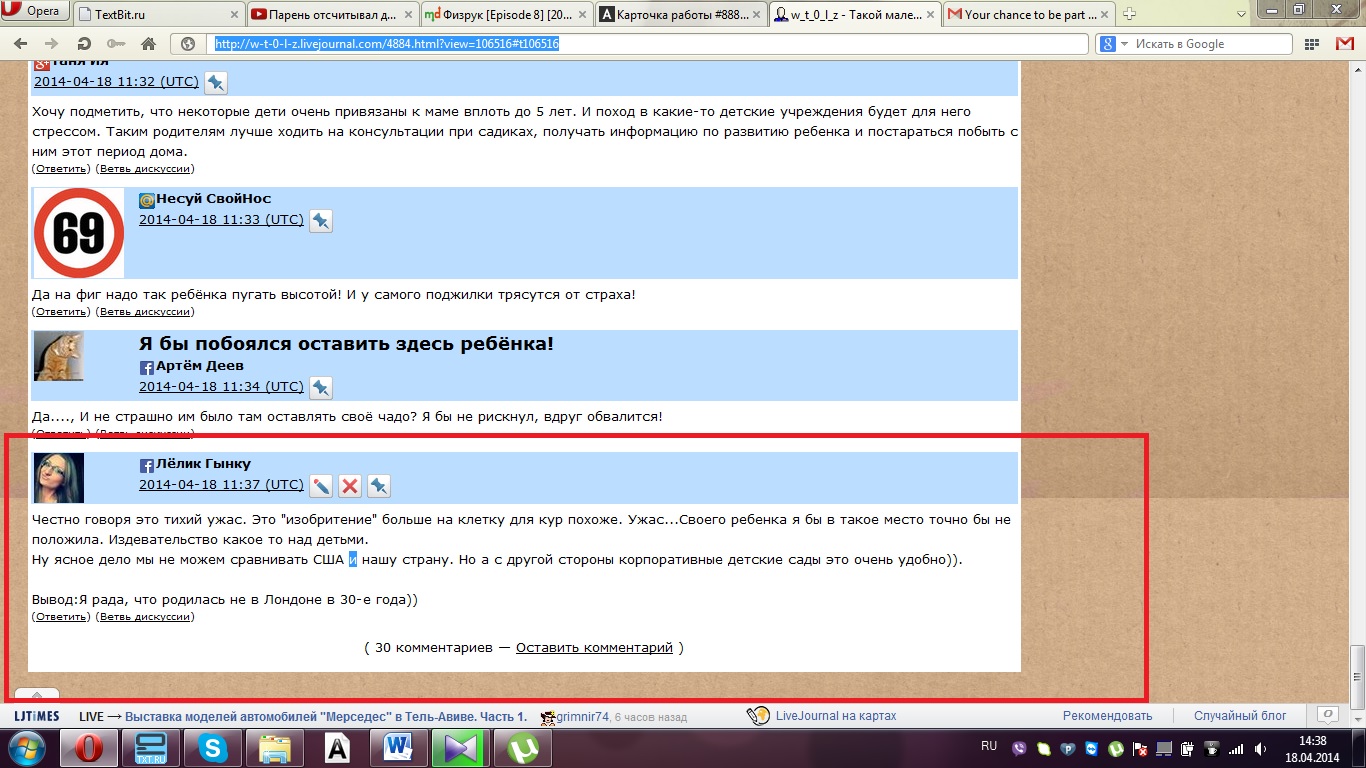Click the 2014-04-18 11:37 timestamp link
Viewport: 1366px width, 768px height.
tap(221, 485)
